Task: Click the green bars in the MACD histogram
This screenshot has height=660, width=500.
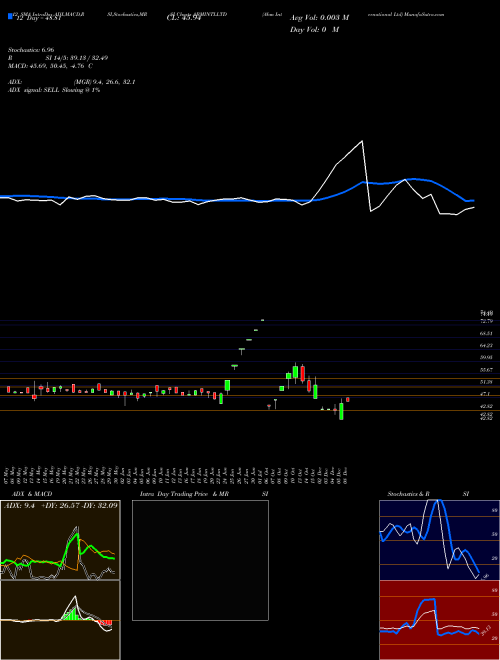Action: click(x=71, y=613)
